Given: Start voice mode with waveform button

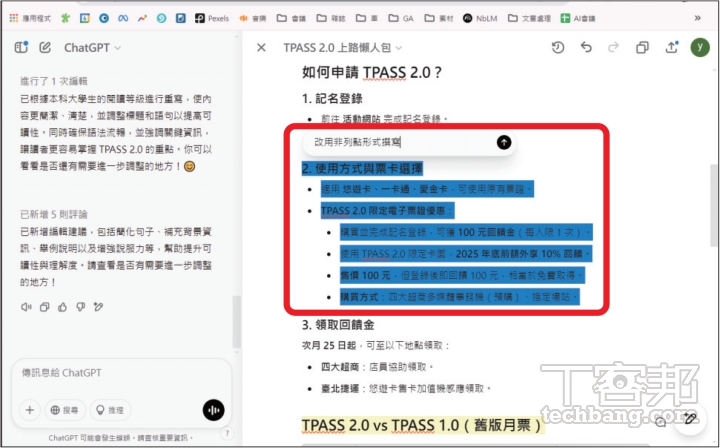Looking at the screenshot, I should point(214,410).
